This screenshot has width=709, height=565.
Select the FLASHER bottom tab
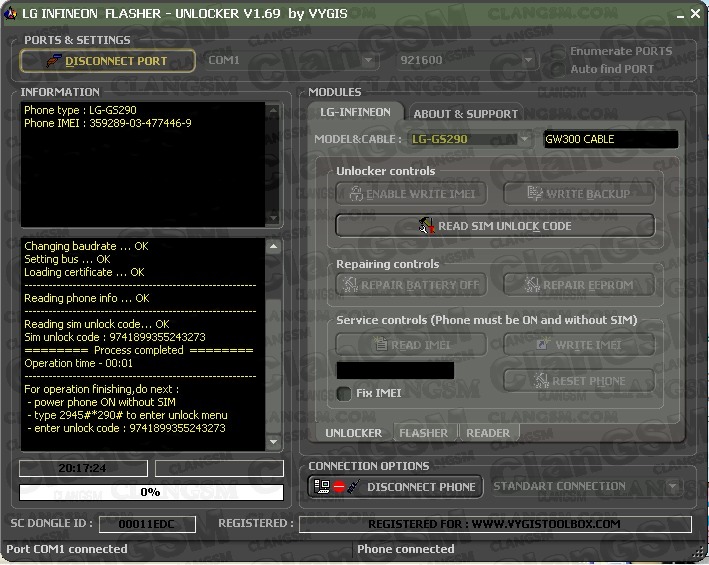424,433
